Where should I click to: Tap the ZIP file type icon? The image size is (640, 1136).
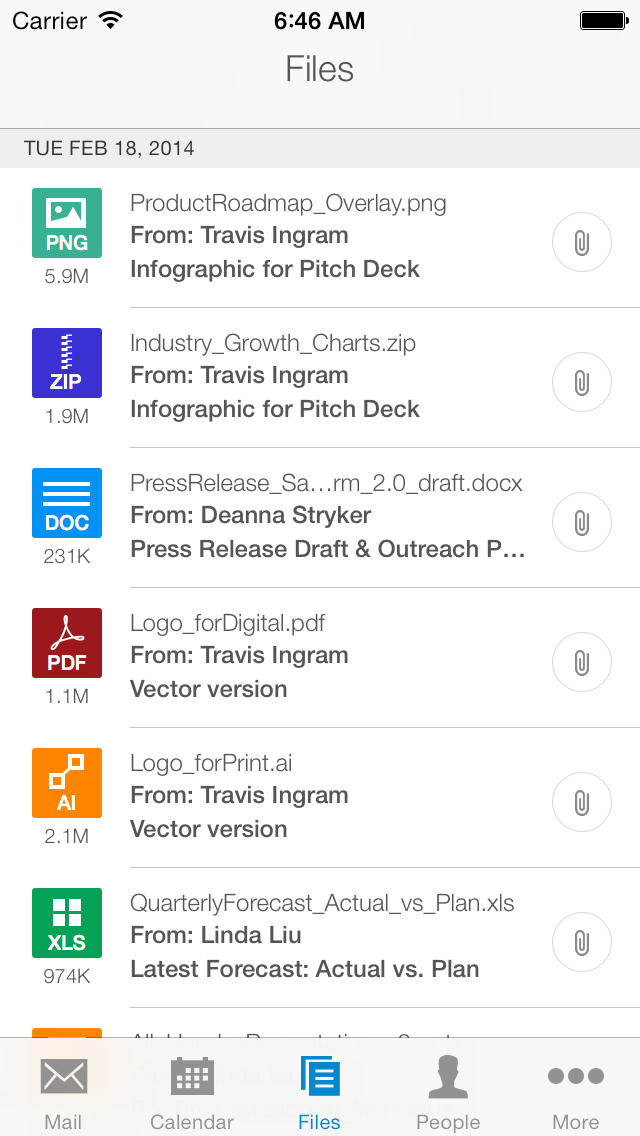67,362
